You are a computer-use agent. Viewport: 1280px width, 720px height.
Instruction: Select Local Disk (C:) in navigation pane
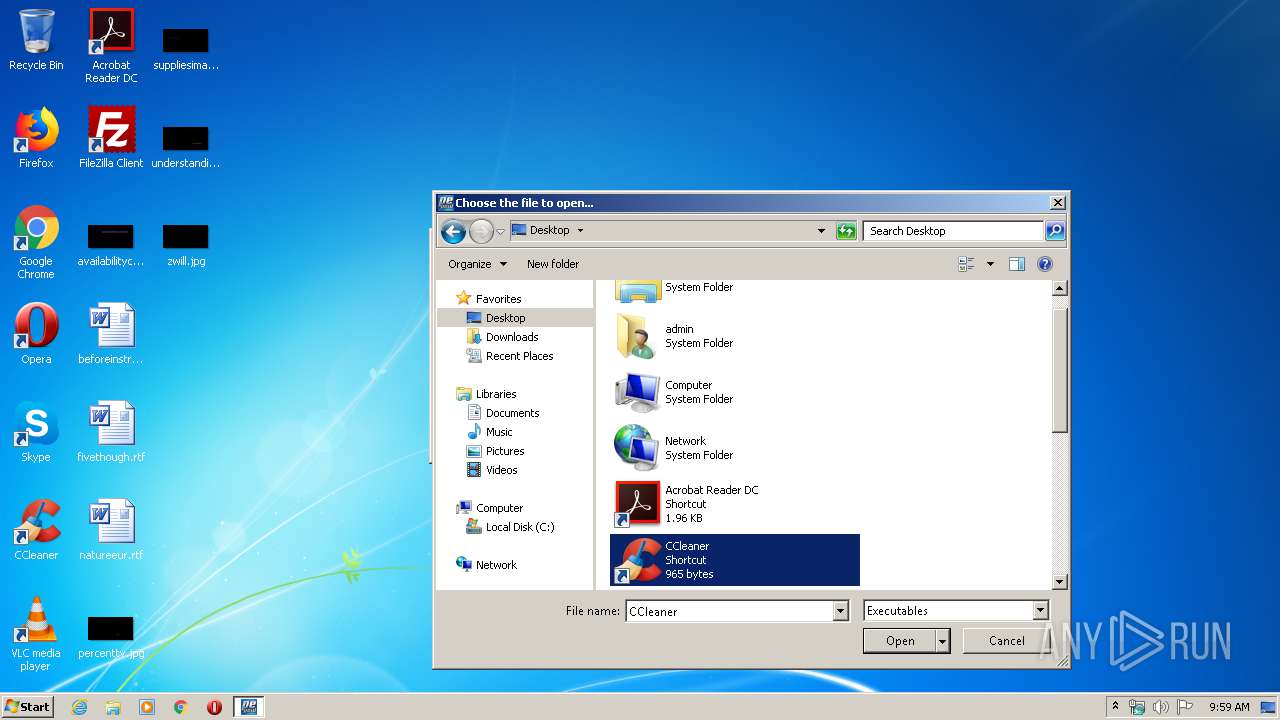click(x=519, y=527)
